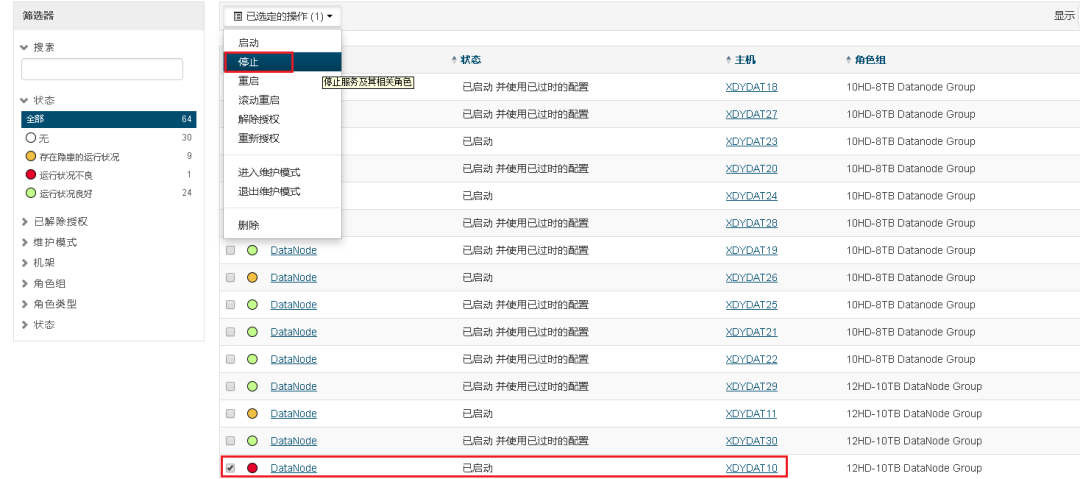The width and height of the screenshot is (1080, 479).
Task: Check the checkbox for XDYDAT22 DataNode
Action: click(231, 359)
